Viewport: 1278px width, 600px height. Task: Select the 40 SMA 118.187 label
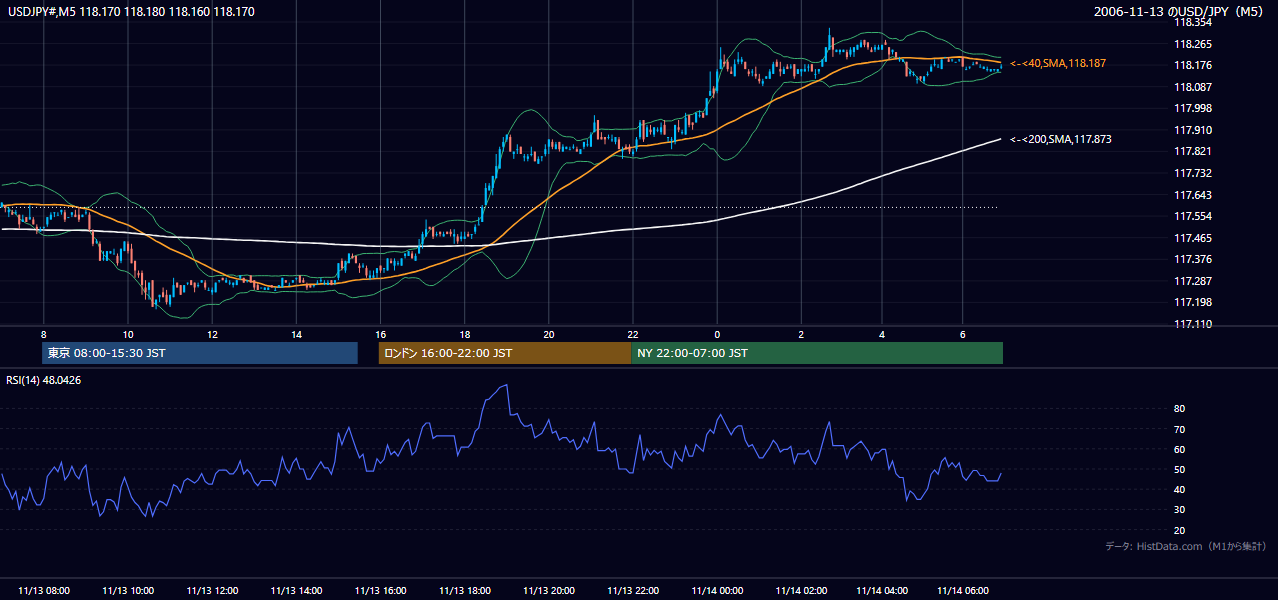coord(1058,63)
